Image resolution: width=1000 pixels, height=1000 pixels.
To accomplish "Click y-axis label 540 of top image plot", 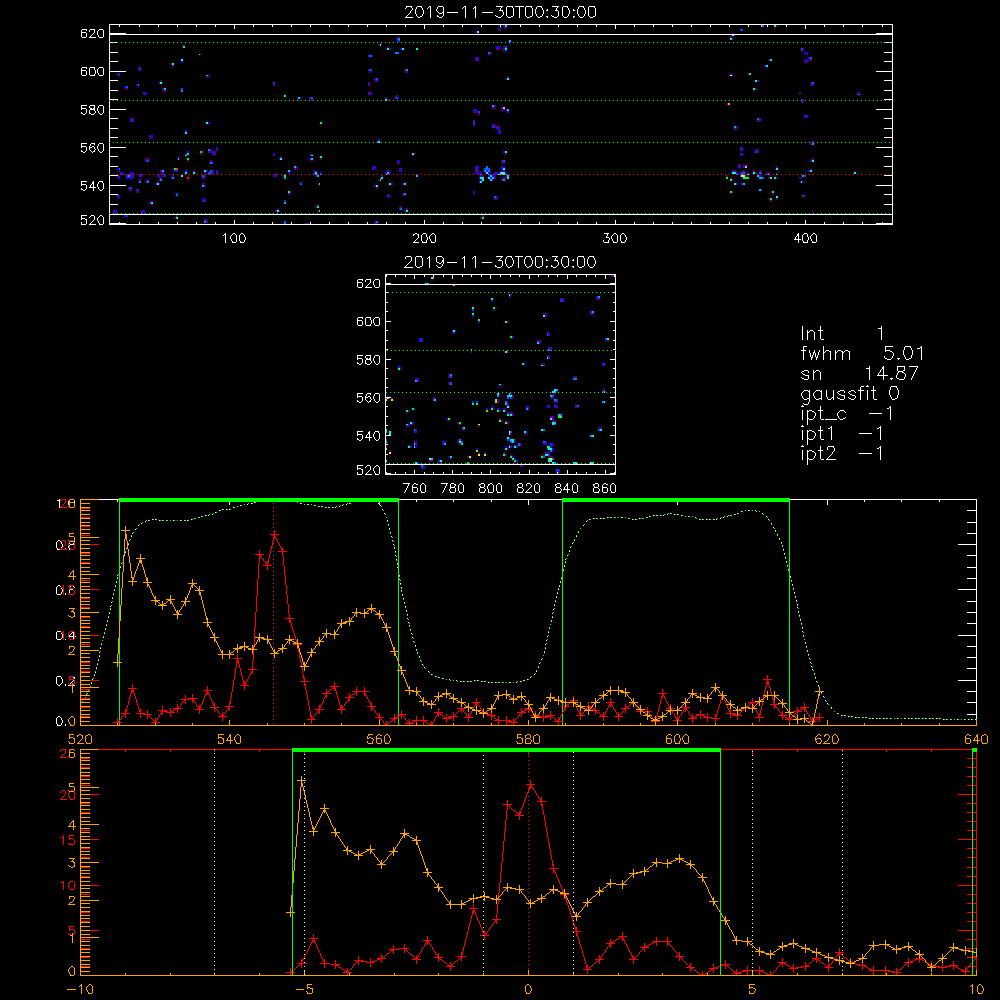I will coord(92,186).
